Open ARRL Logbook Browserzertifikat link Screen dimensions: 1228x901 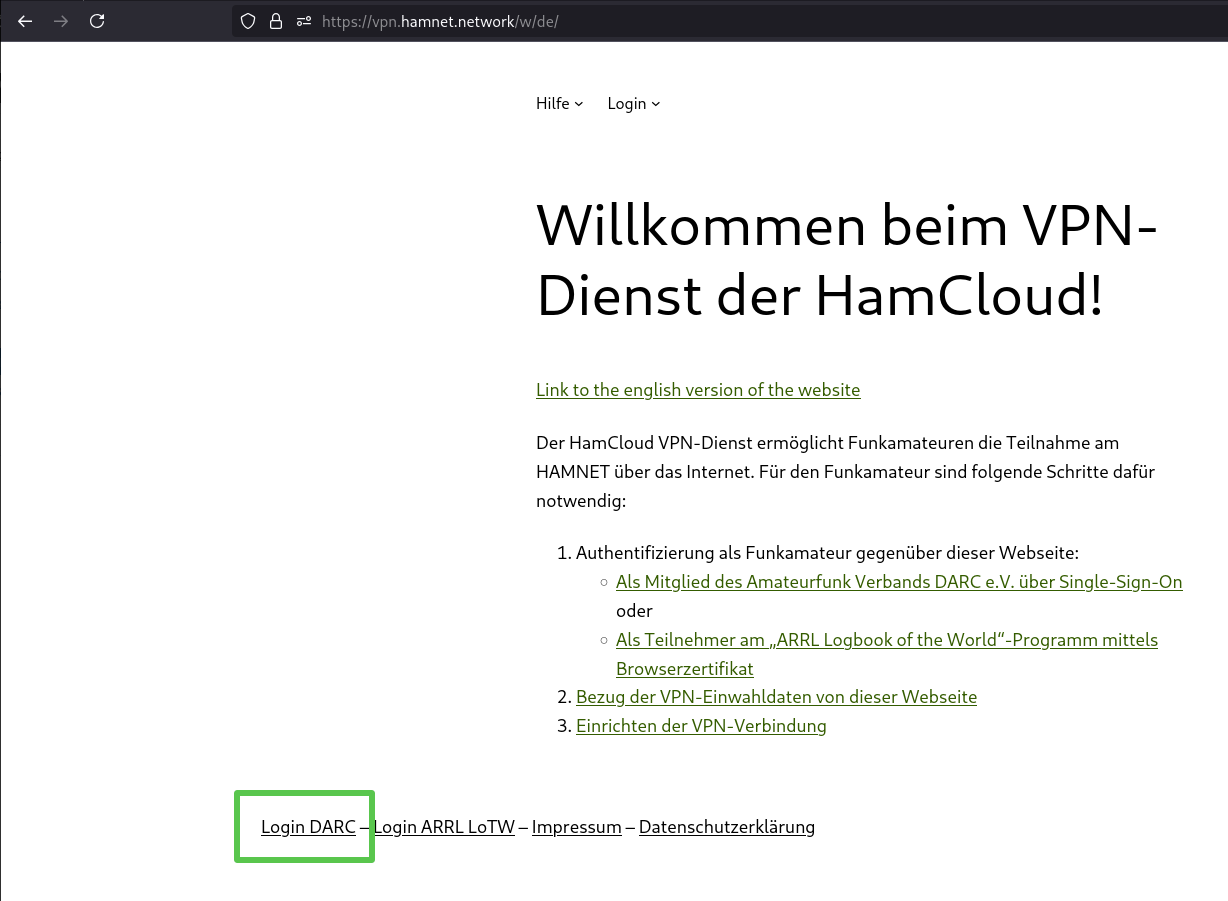[887, 654]
